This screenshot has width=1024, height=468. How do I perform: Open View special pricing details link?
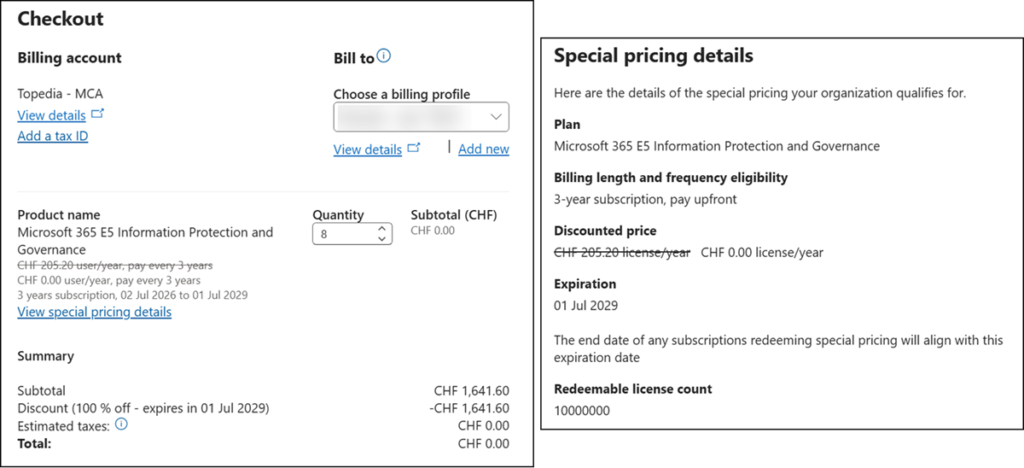pos(95,312)
